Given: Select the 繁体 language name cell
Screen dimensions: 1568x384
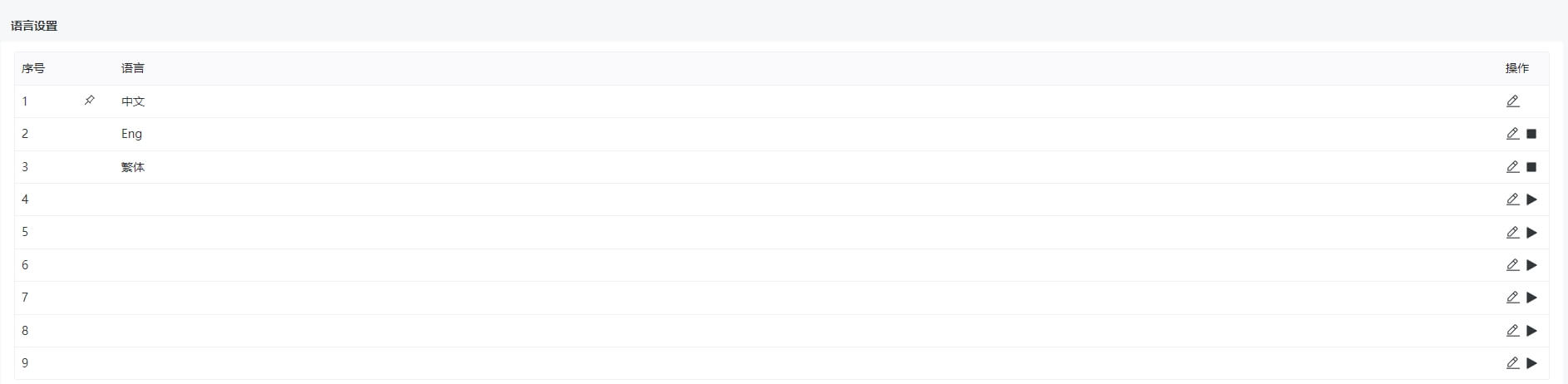Looking at the screenshot, I should [x=133, y=167].
